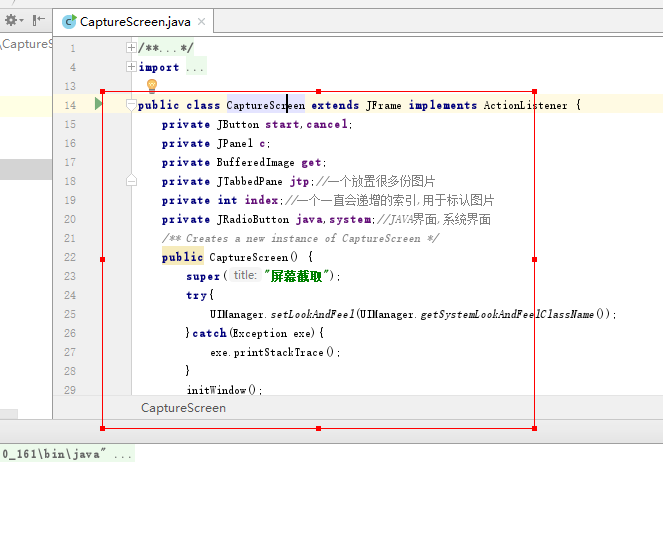
Task: Run class via green gutter arrow
Action: pyautogui.click(x=98, y=104)
